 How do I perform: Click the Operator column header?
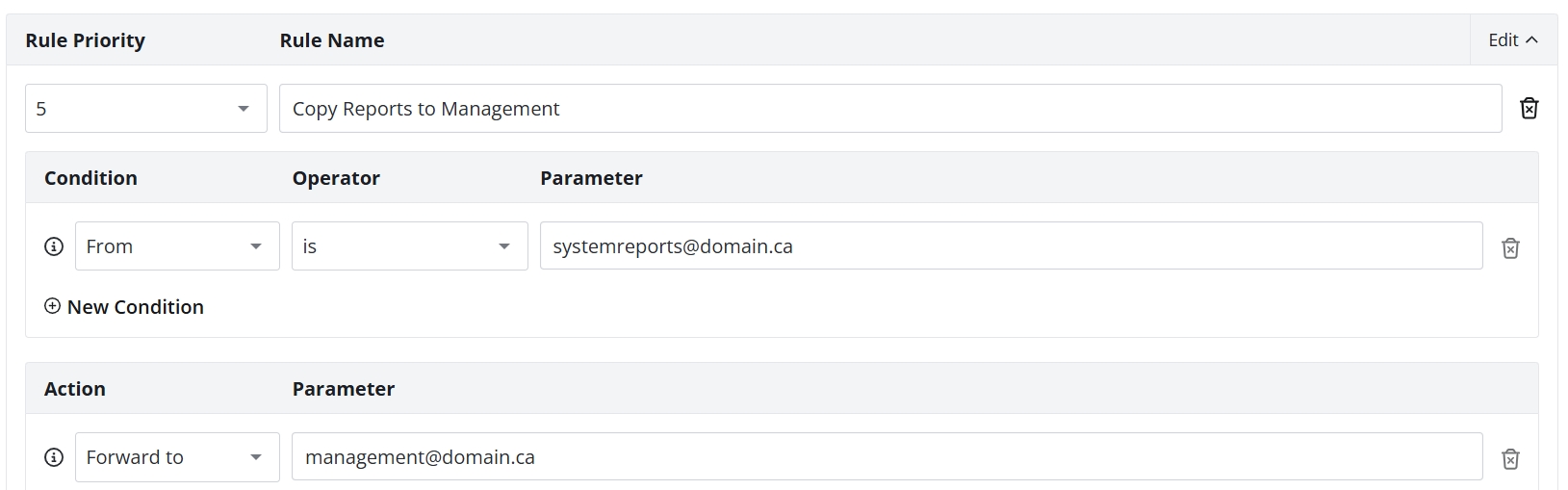pos(336,178)
